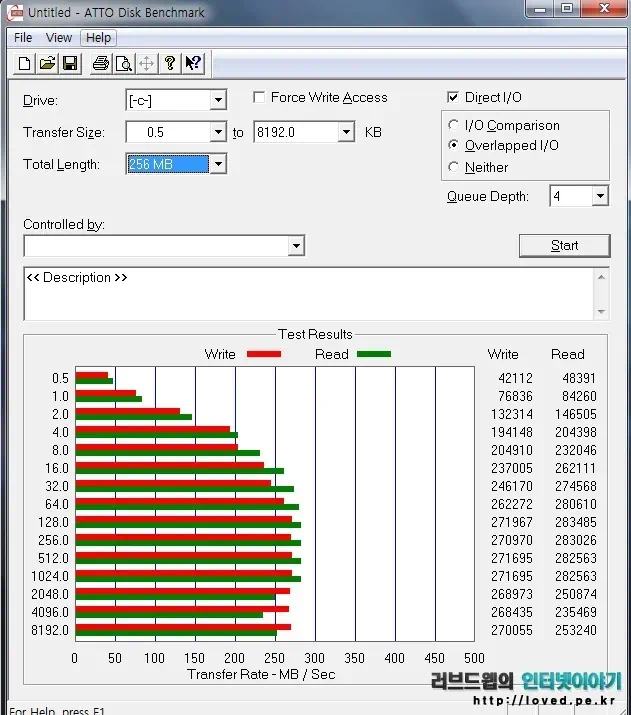Click the Open folder toolbar icon

(47, 64)
